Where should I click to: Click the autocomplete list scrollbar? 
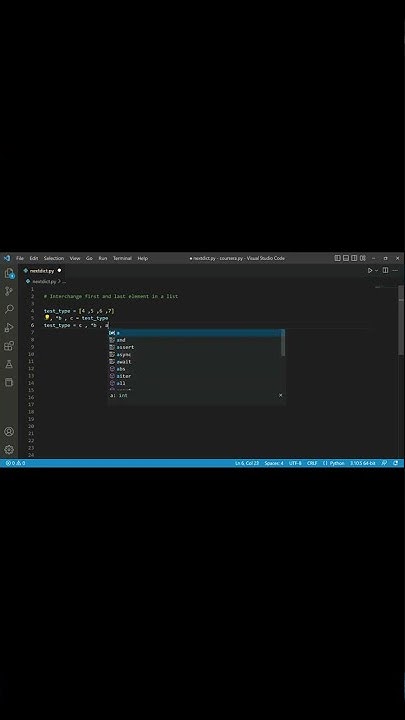coord(283,343)
